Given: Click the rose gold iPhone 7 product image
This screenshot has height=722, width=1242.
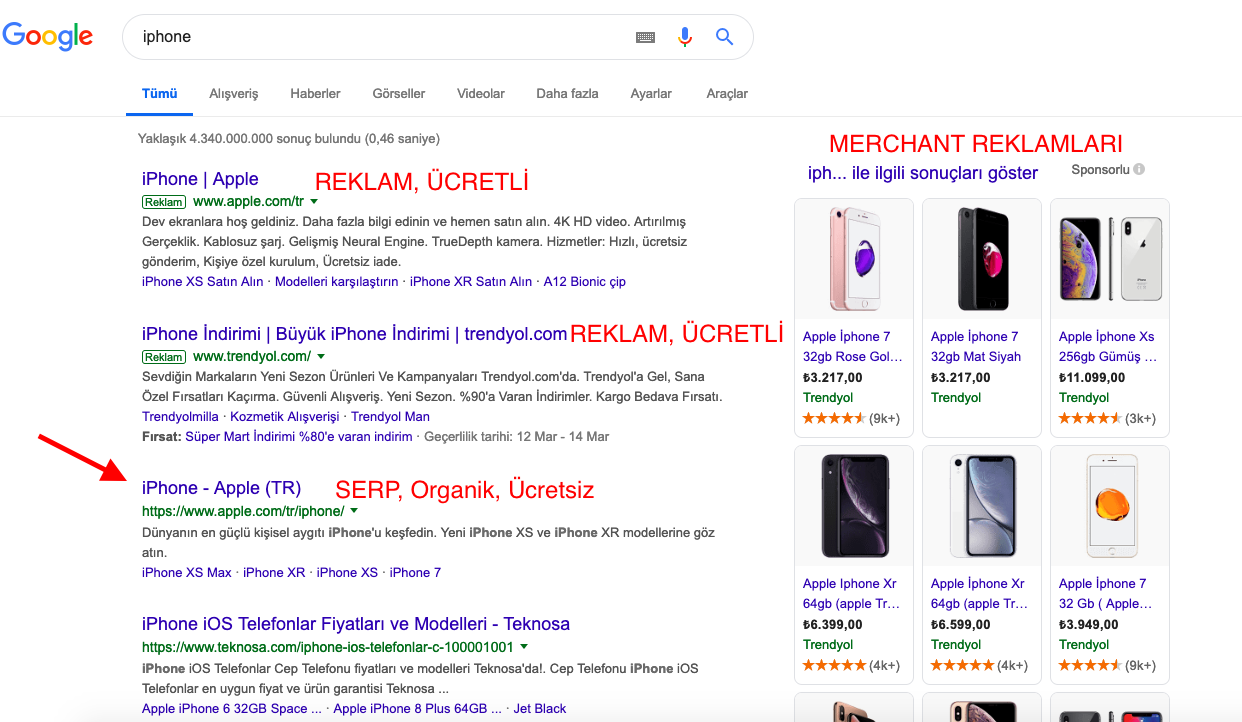Looking at the screenshot, I should tap(854, 259).
